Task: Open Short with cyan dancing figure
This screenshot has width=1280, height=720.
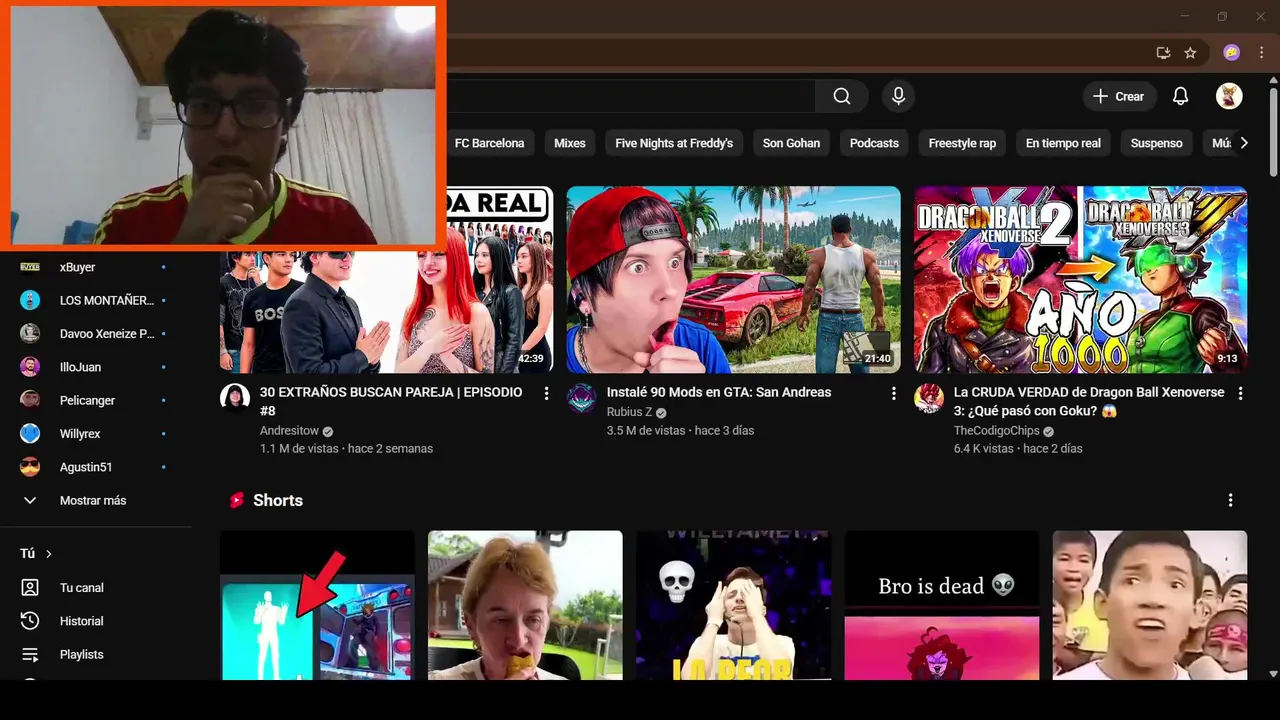Action: tap(317, 605)
